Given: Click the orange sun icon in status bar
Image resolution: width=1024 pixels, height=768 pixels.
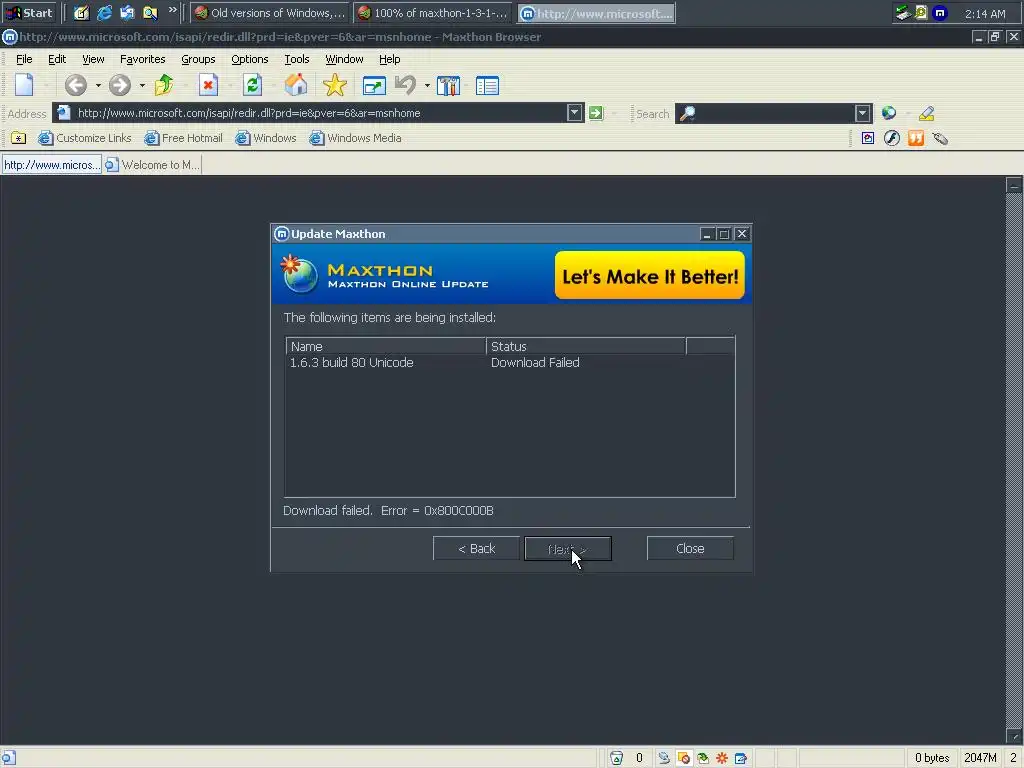Looking at the screenshot, I should (x=722, y=758).
